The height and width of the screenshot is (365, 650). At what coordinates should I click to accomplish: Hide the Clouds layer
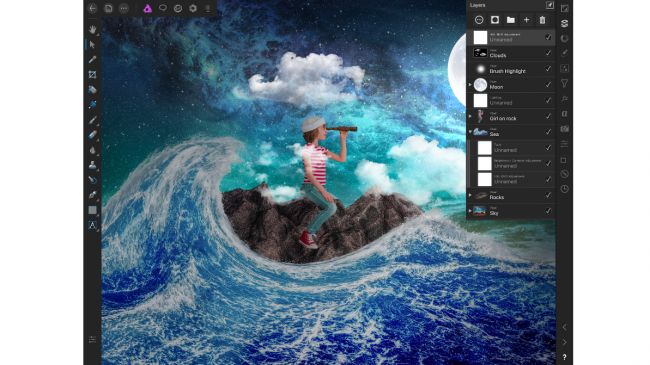tap(548, 53)
